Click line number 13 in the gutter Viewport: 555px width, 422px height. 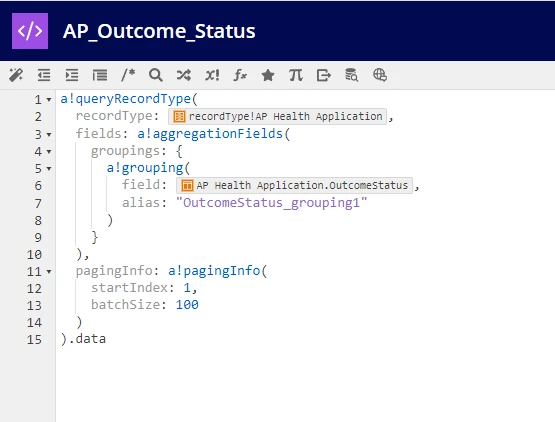[x=34, y=306]
